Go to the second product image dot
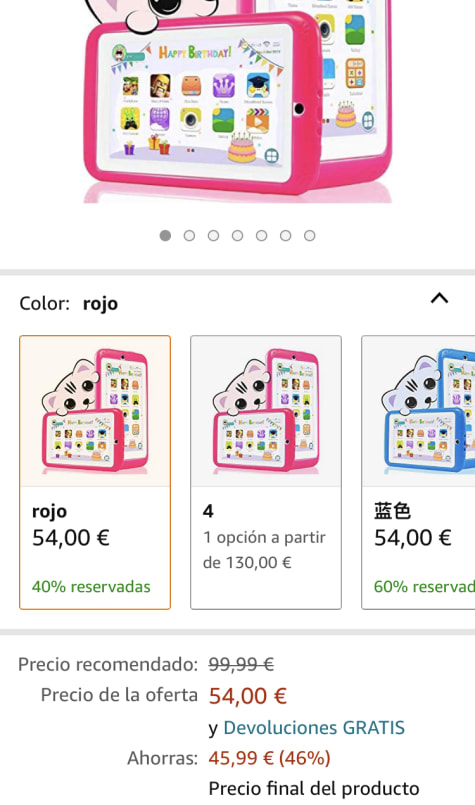Viewport: 475px width, 805px height. [x=189, y=236]
